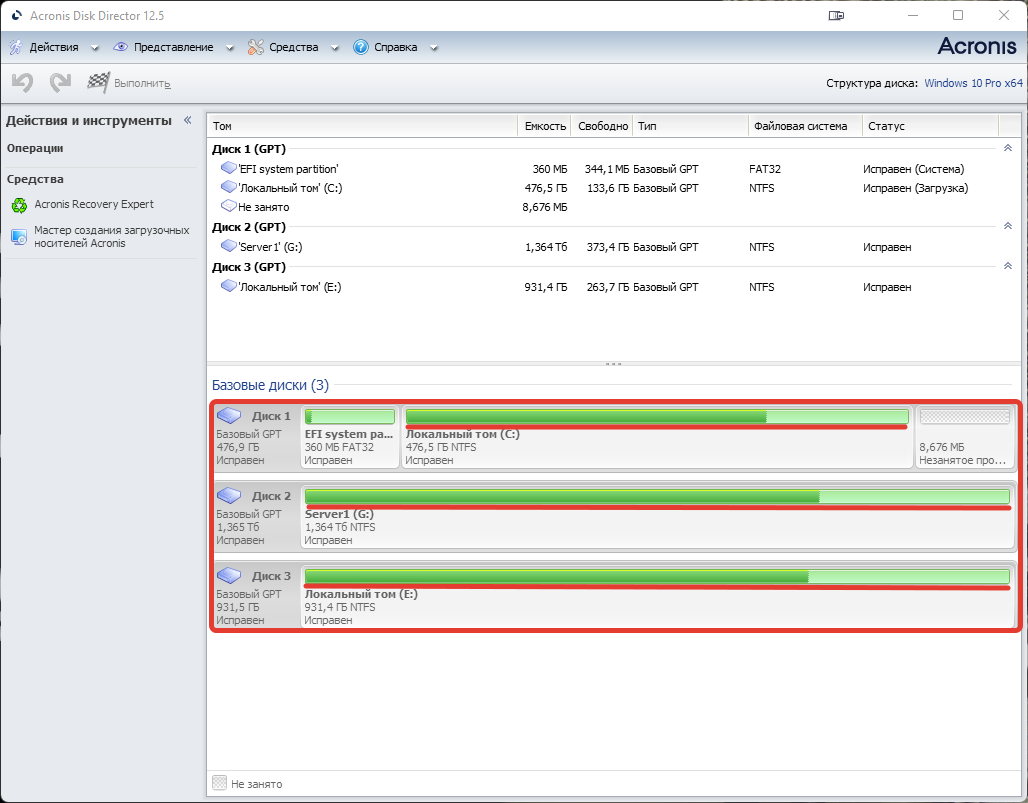The width and height of the screenshot is (1028, 803).
Task: Select the 'Локальный том' (C:) row name
Action: point(290,188)
